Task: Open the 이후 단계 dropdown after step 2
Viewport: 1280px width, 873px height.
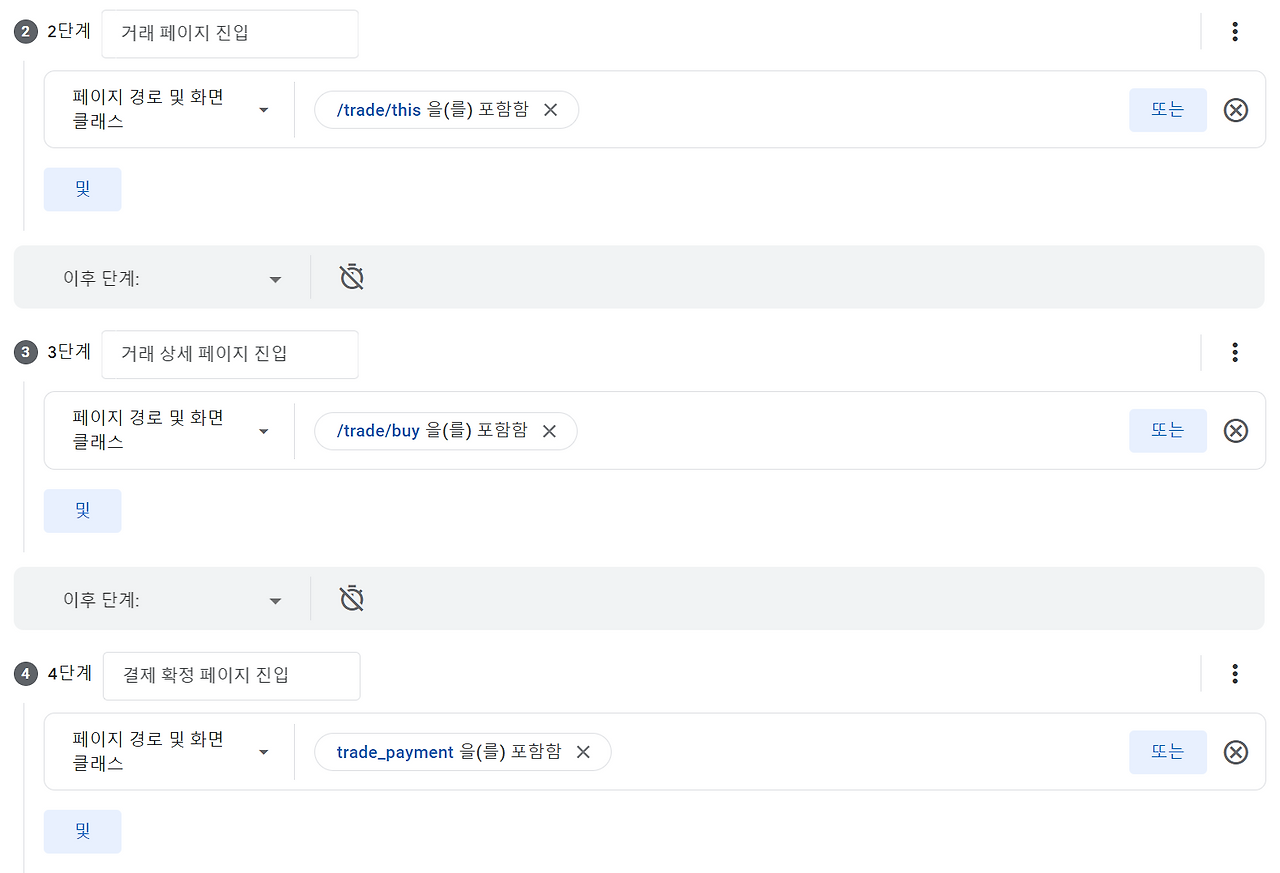Action: [x=275, y=279]
